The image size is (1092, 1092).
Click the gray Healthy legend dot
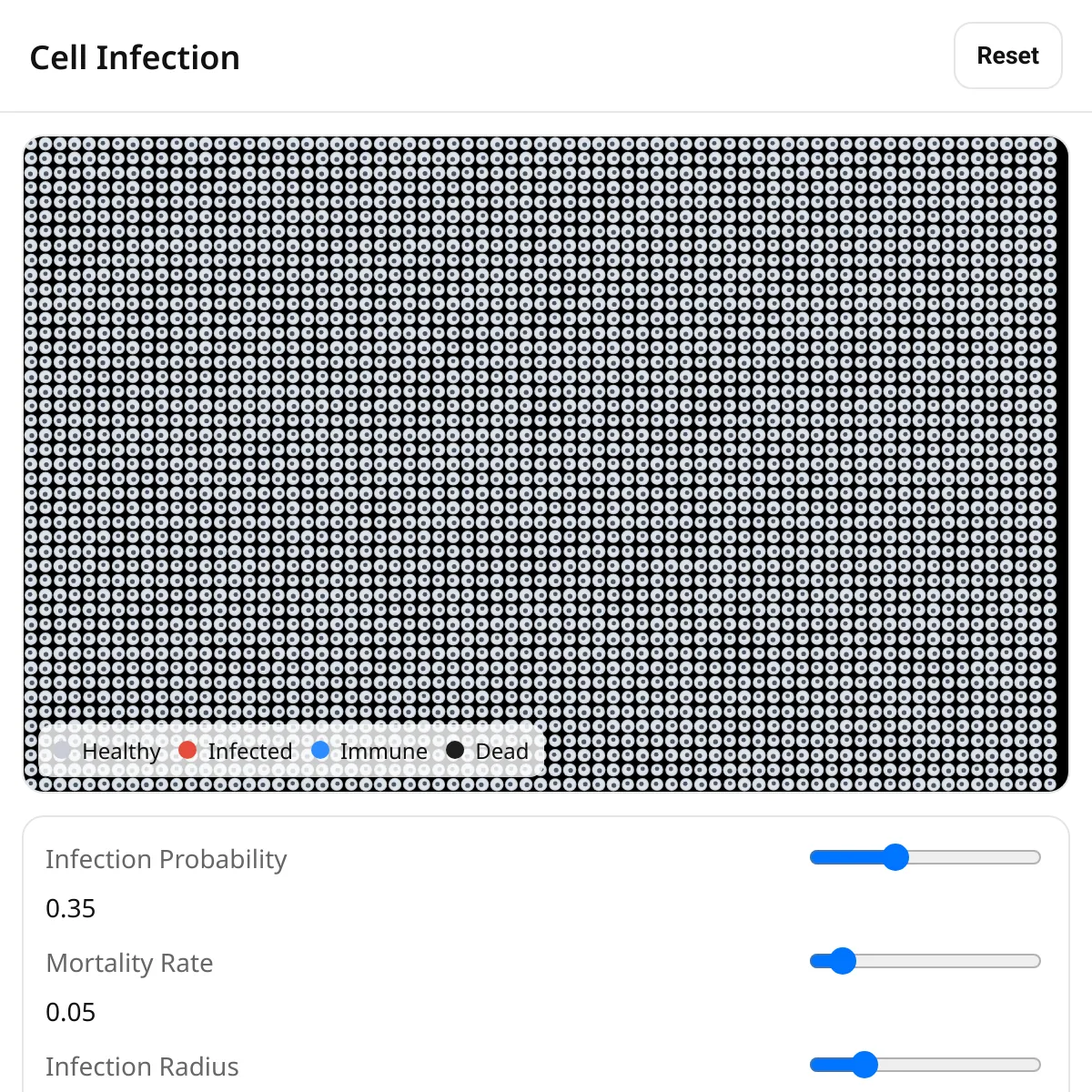[x=61, y=751]
